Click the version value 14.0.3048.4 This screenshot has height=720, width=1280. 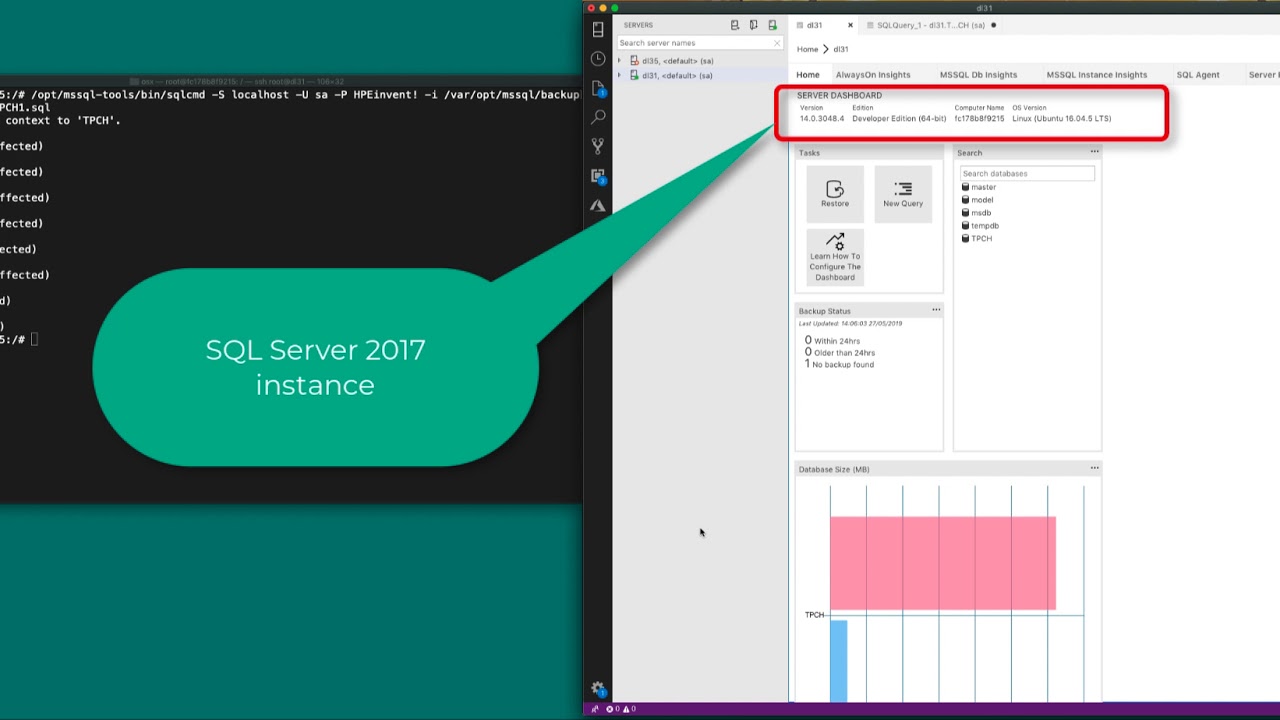822,118
